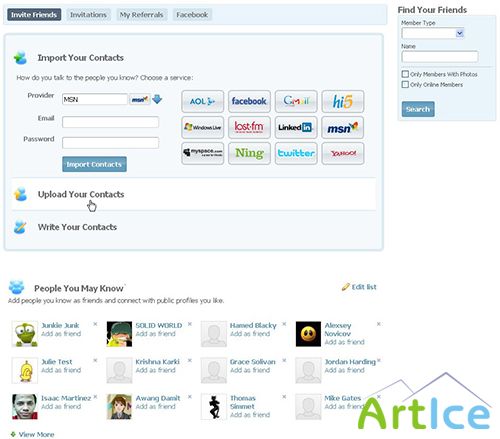Open the Provider list with blue arrow
500x439 pixels.
tap(157, 99)
